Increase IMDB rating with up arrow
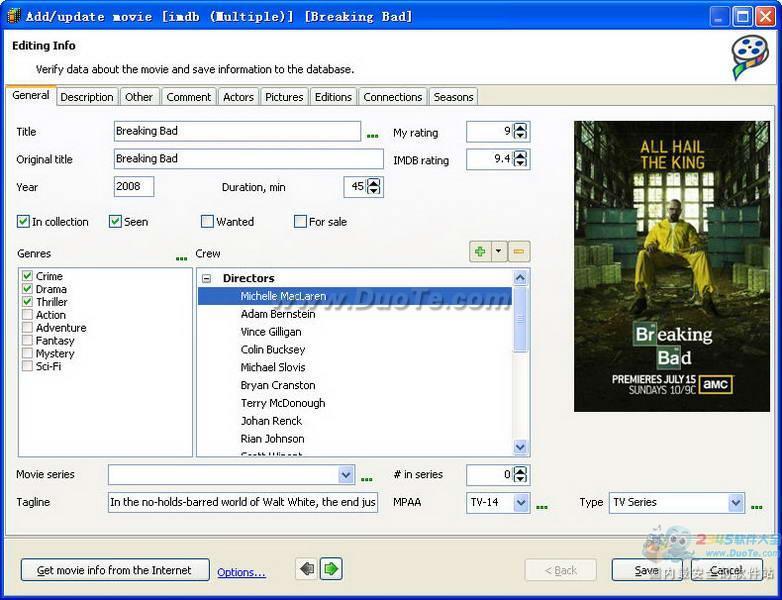This screenshot has width=782, height=600. 520,155
